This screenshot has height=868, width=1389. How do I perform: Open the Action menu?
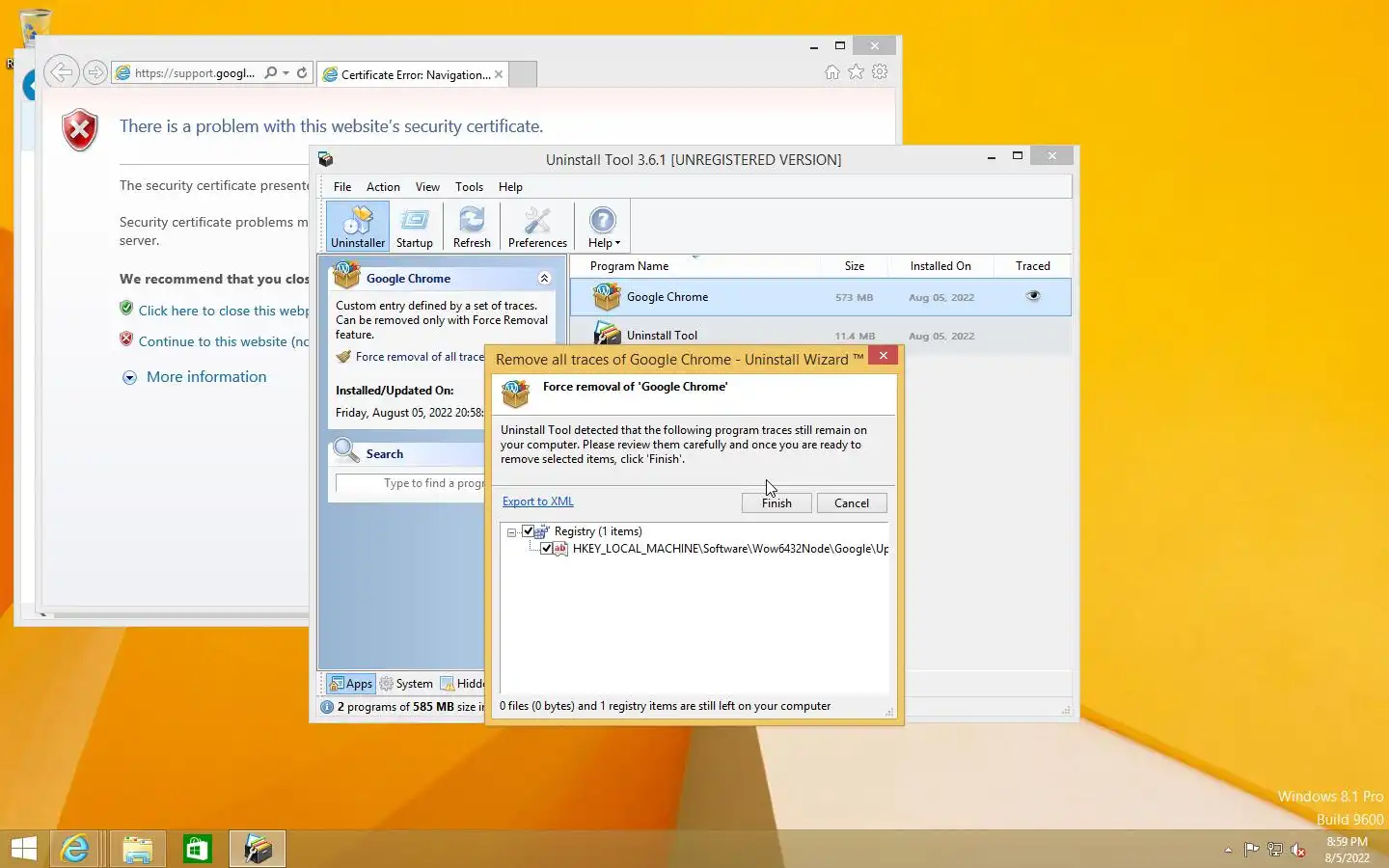pos(383,187)
